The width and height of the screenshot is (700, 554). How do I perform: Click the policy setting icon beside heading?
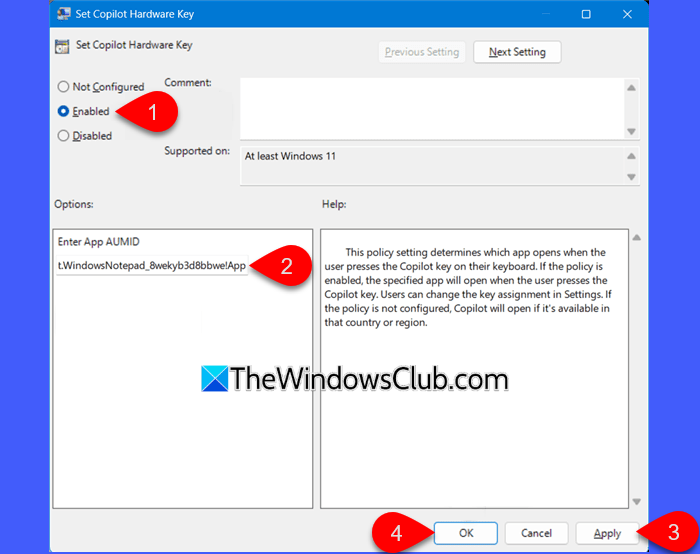point(62,46)
